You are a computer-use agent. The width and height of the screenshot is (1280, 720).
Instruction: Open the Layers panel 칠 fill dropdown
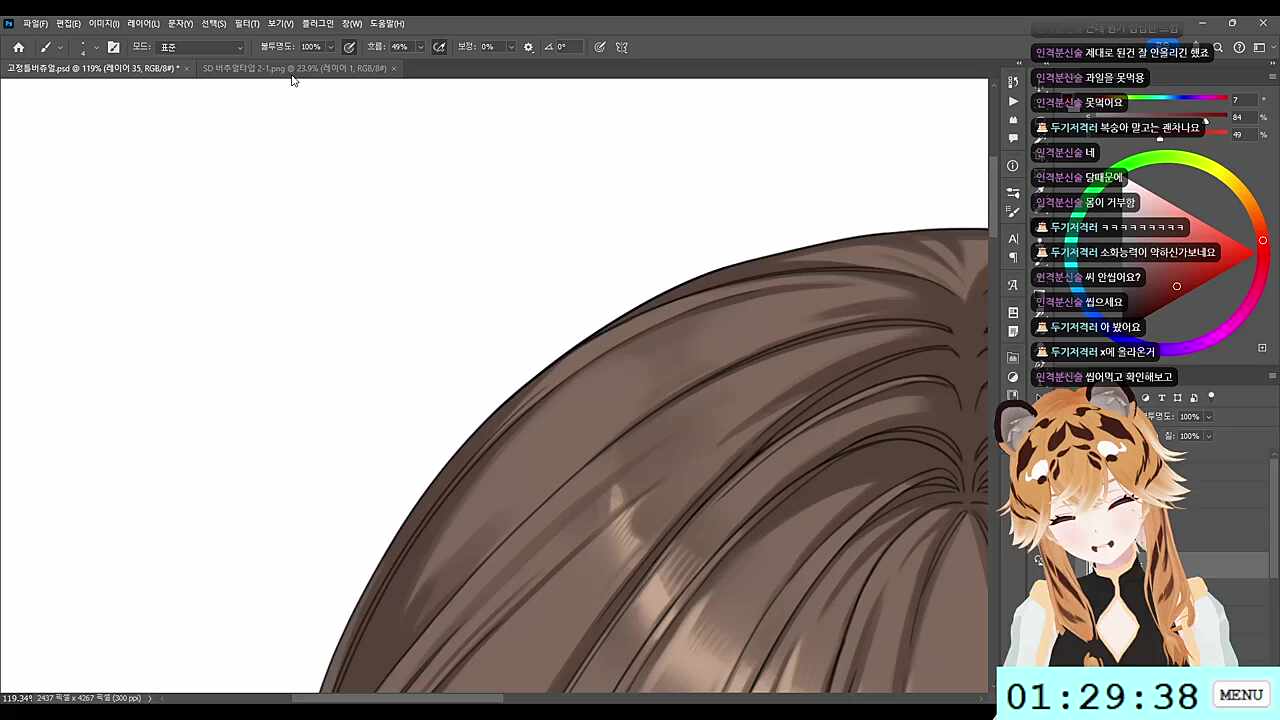pos(1208,436)
